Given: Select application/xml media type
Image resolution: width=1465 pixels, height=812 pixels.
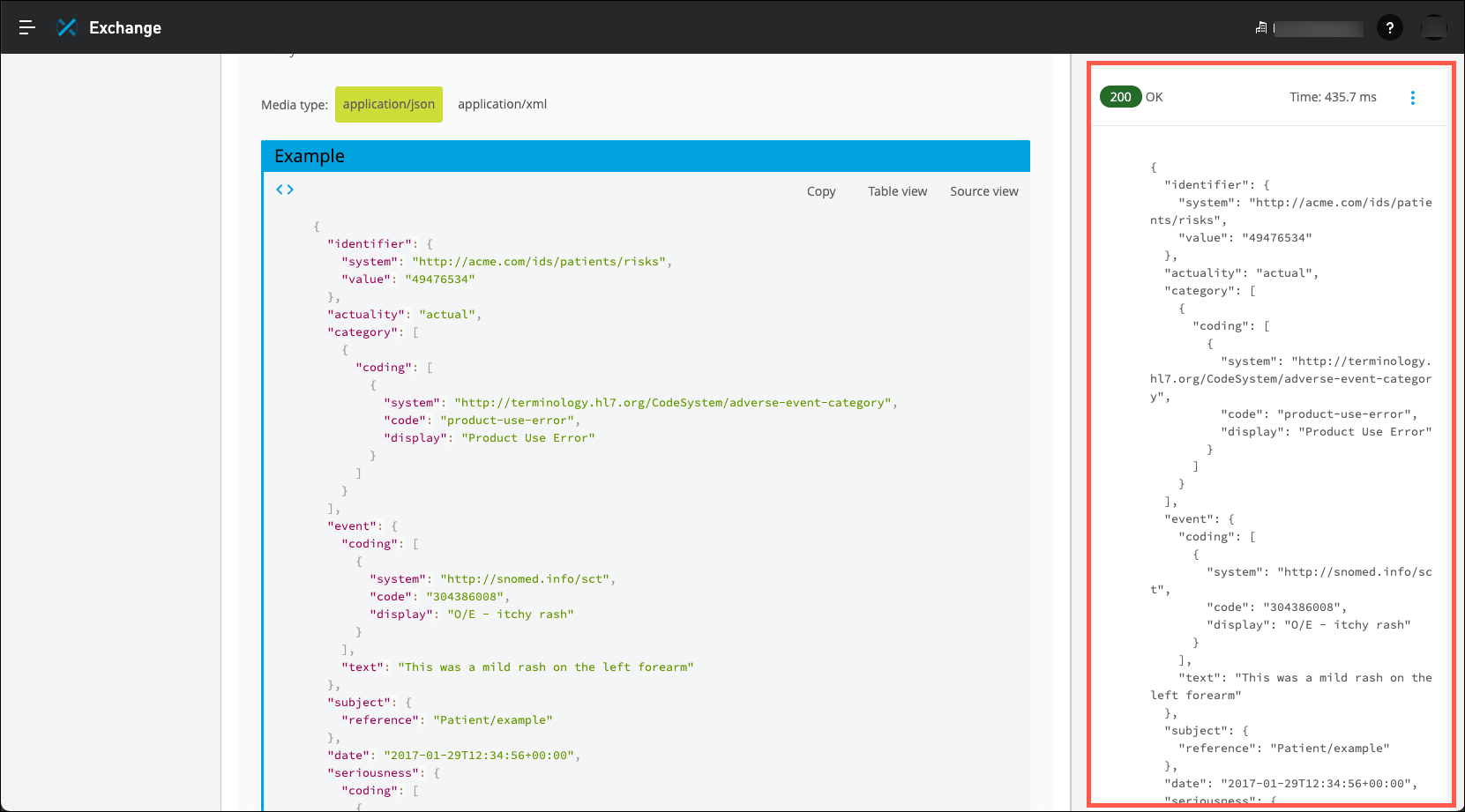Looking at the screenshot, I should [x=502, y=104].
